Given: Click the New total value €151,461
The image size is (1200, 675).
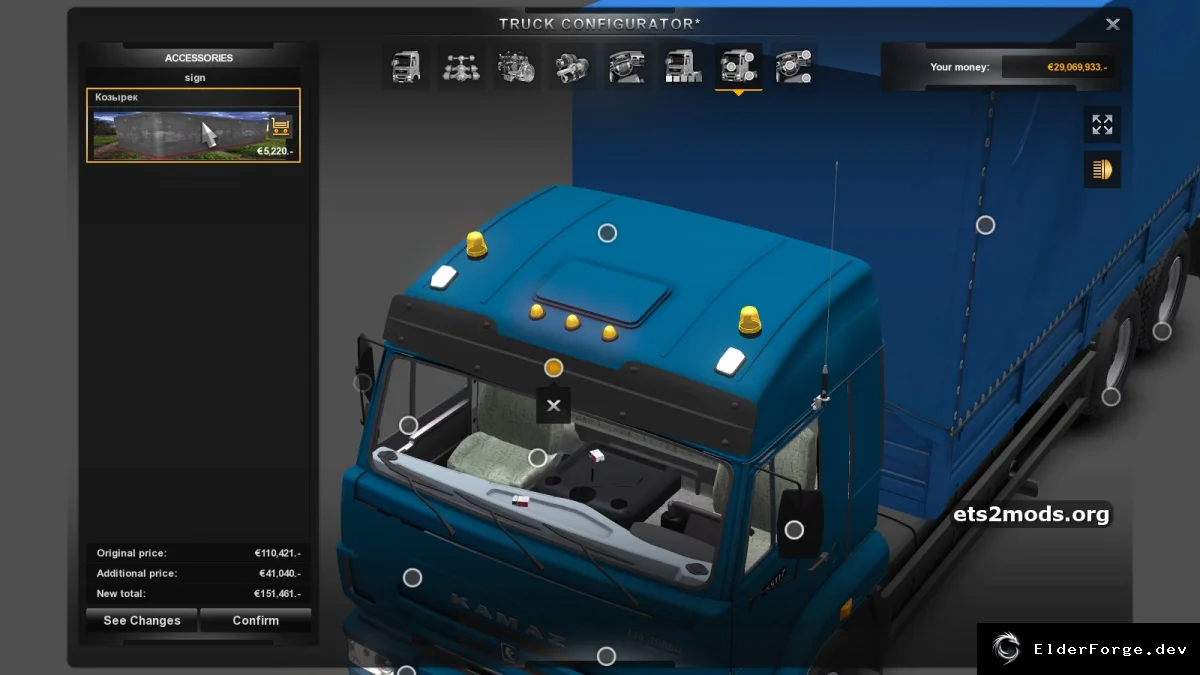Looking at the screenshot, I should [x=278, y=593].
